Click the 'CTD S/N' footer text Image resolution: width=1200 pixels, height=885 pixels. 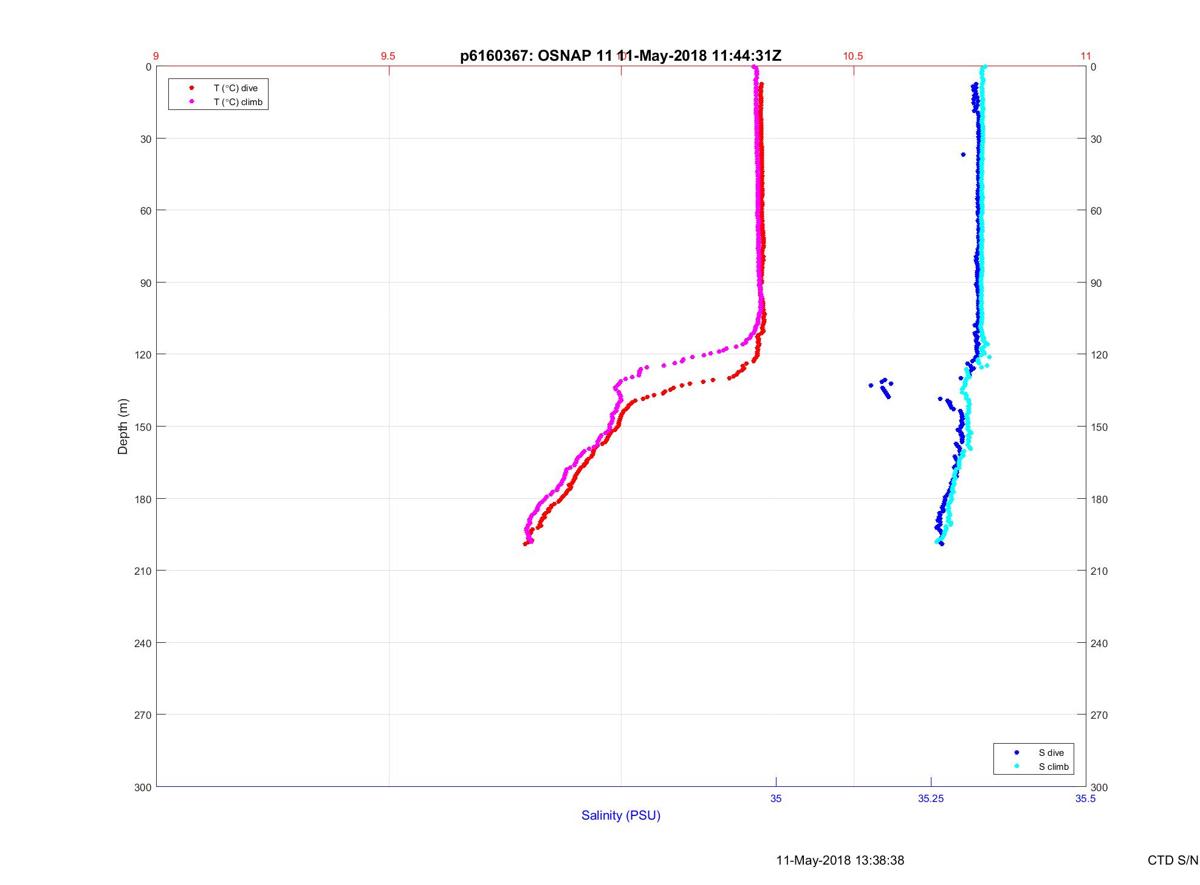click(1173, 860)
